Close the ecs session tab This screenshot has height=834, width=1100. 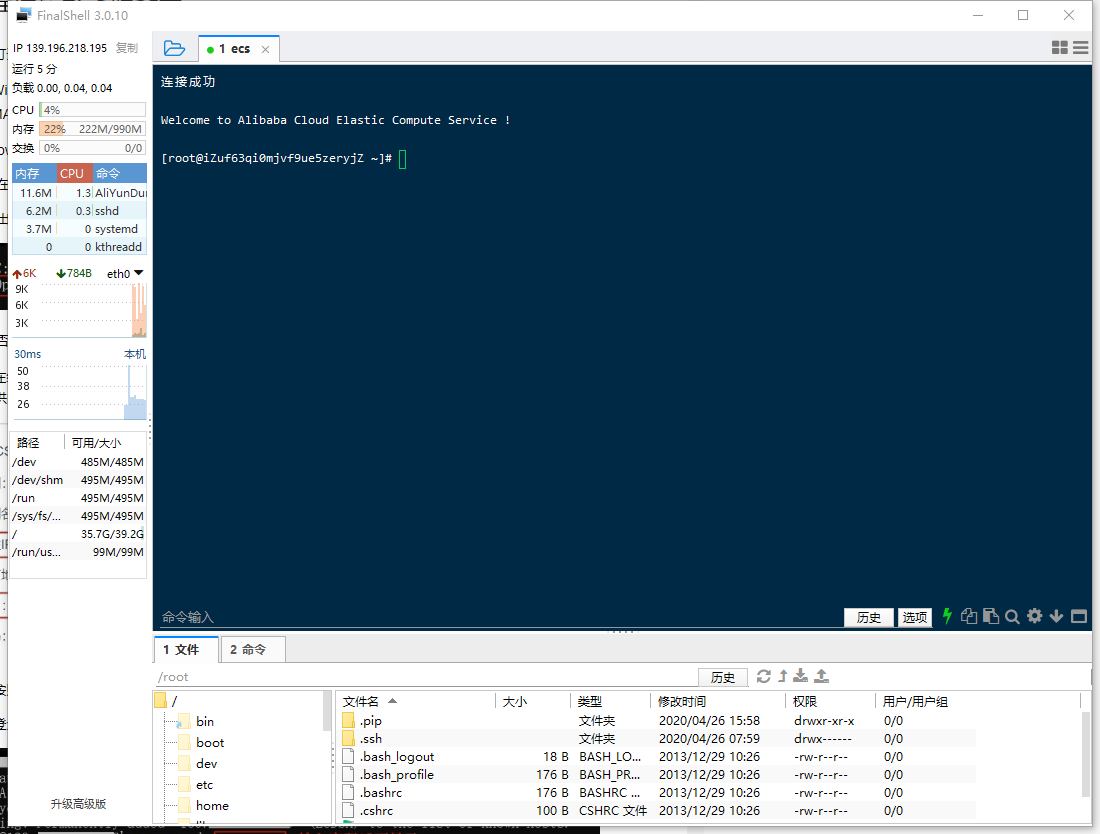[265, 49]
